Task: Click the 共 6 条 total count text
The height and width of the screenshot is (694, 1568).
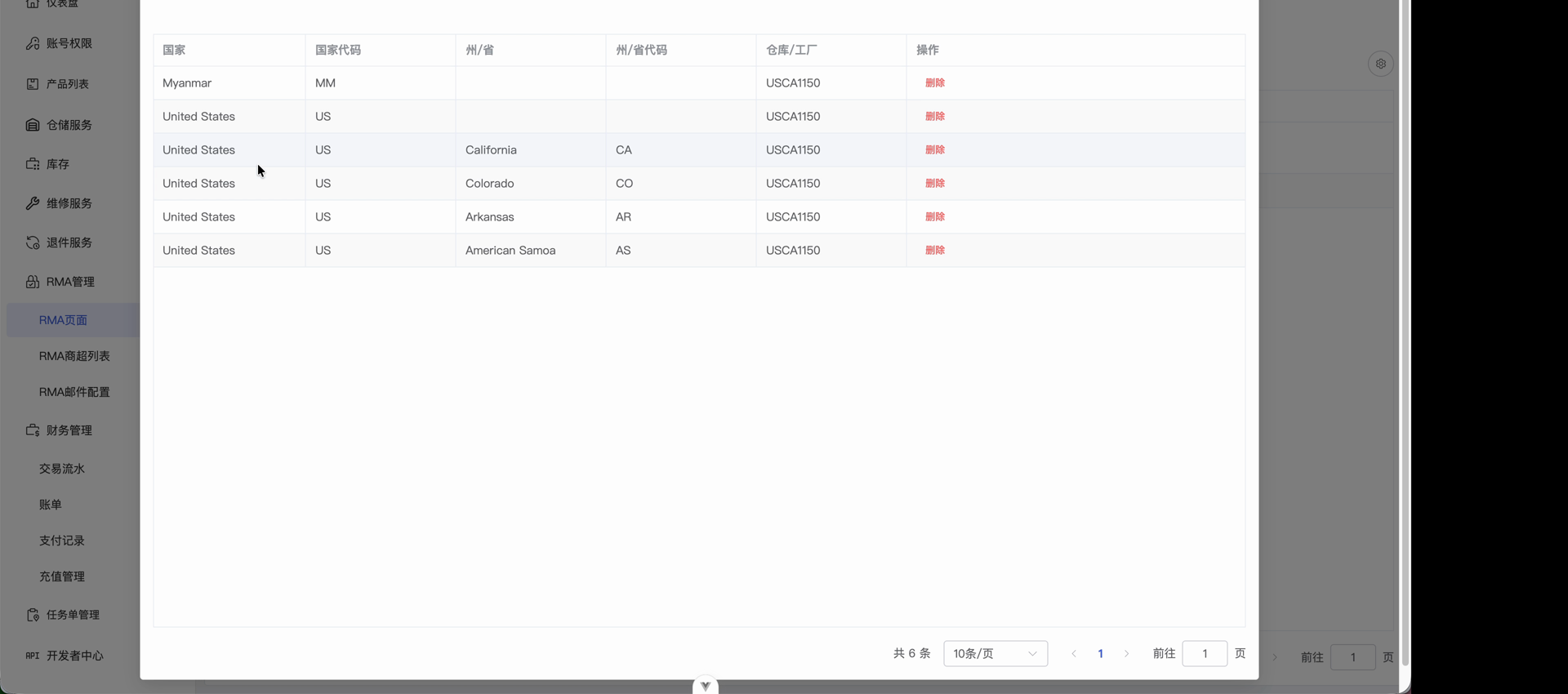Action: coord(911,654)
